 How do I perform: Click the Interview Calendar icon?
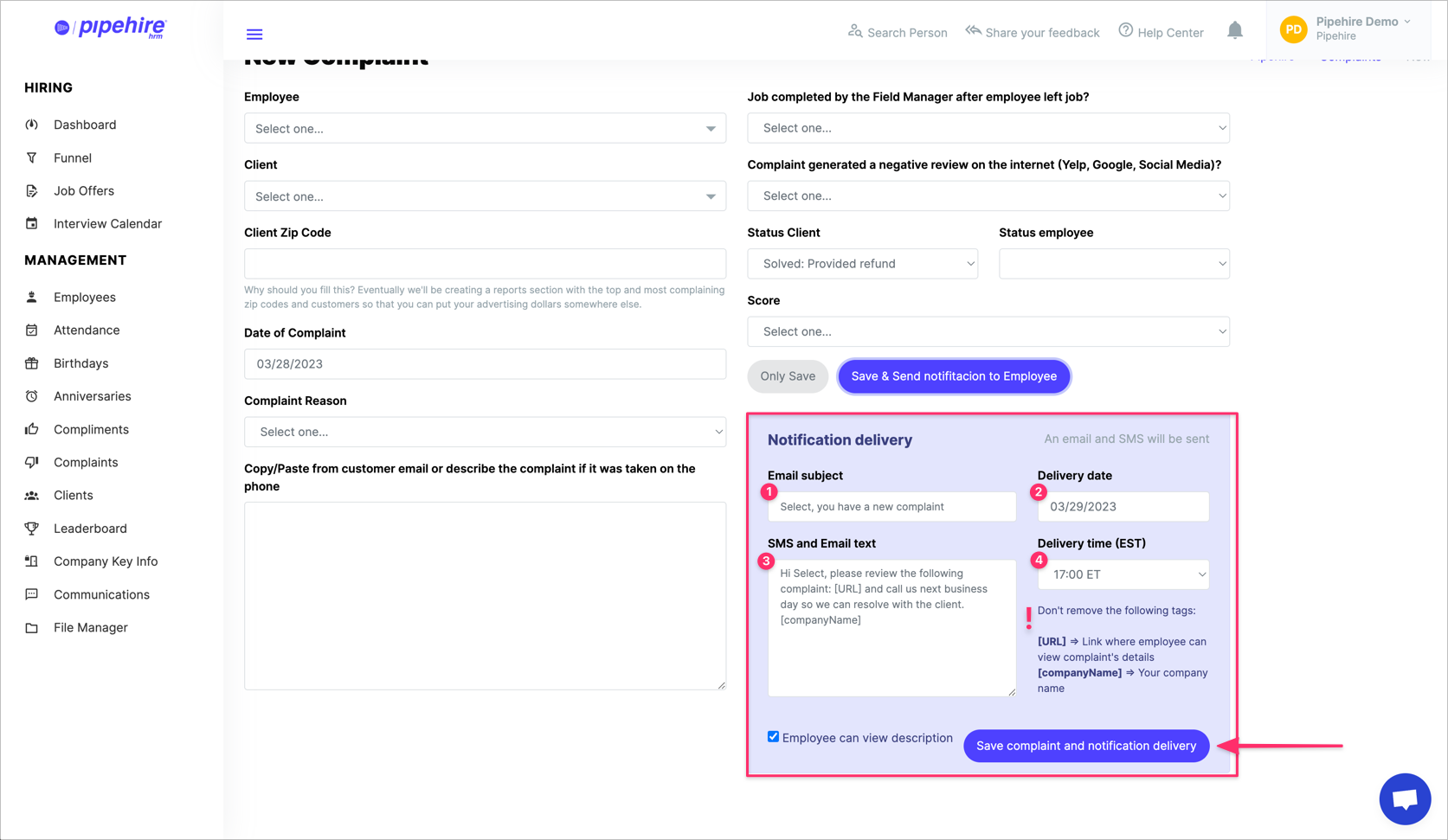pyautogui.click(x=32, y=223)
